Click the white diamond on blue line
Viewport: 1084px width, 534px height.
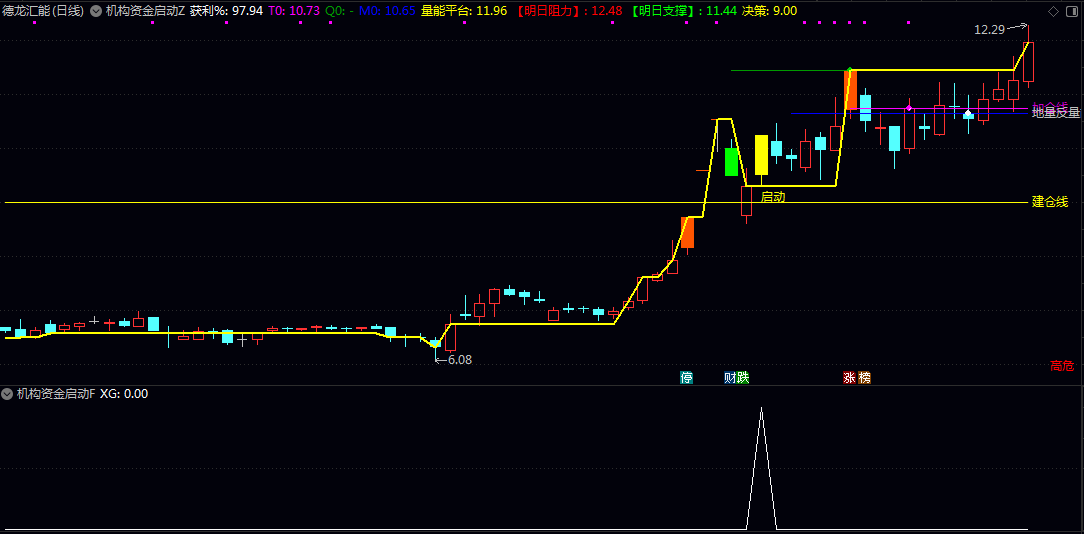pyautogui.click(x=969, y=113)
